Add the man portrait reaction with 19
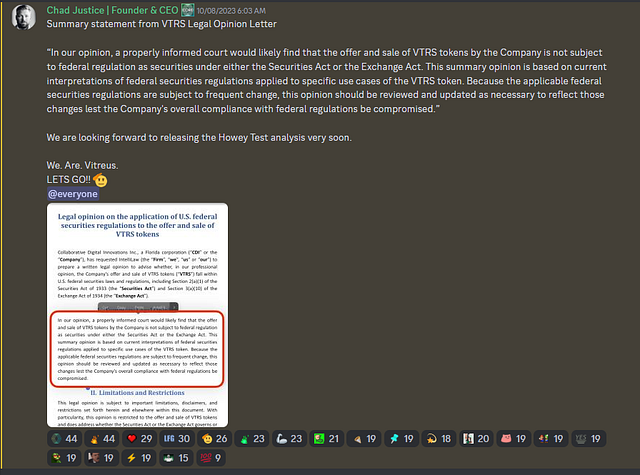The width and height of the screenshot is (640, 475). point(102,458)
